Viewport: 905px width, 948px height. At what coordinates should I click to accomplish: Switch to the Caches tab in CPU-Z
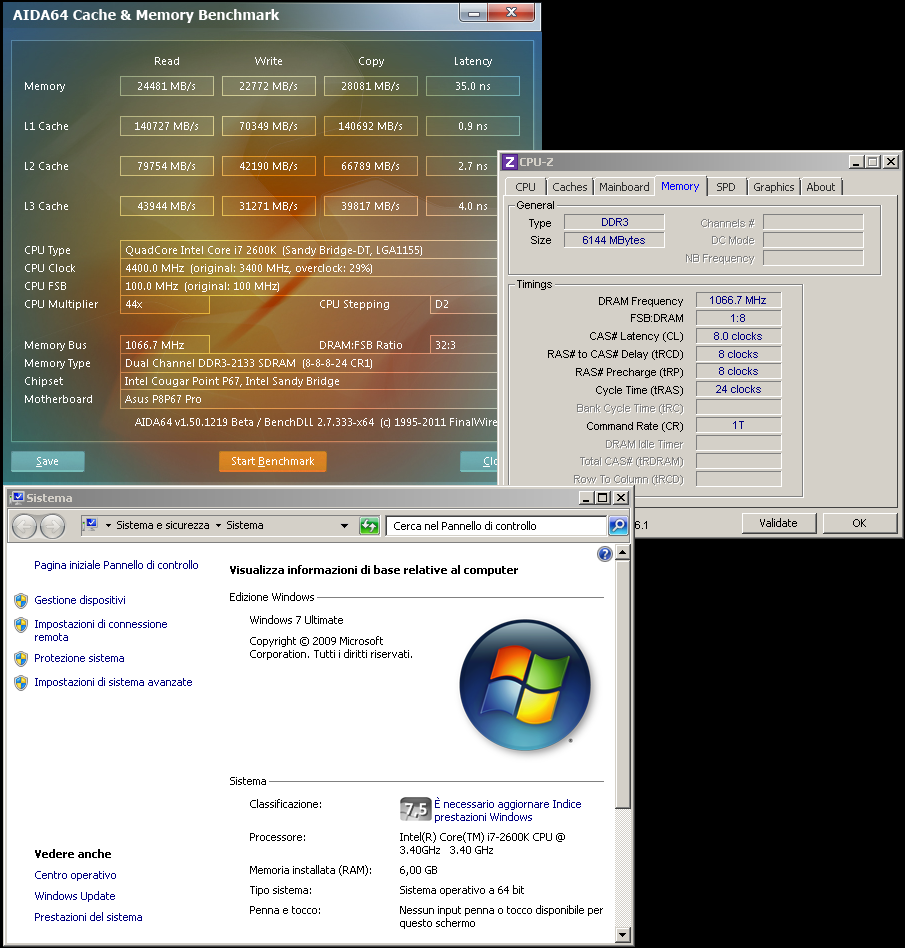(569, 187)
